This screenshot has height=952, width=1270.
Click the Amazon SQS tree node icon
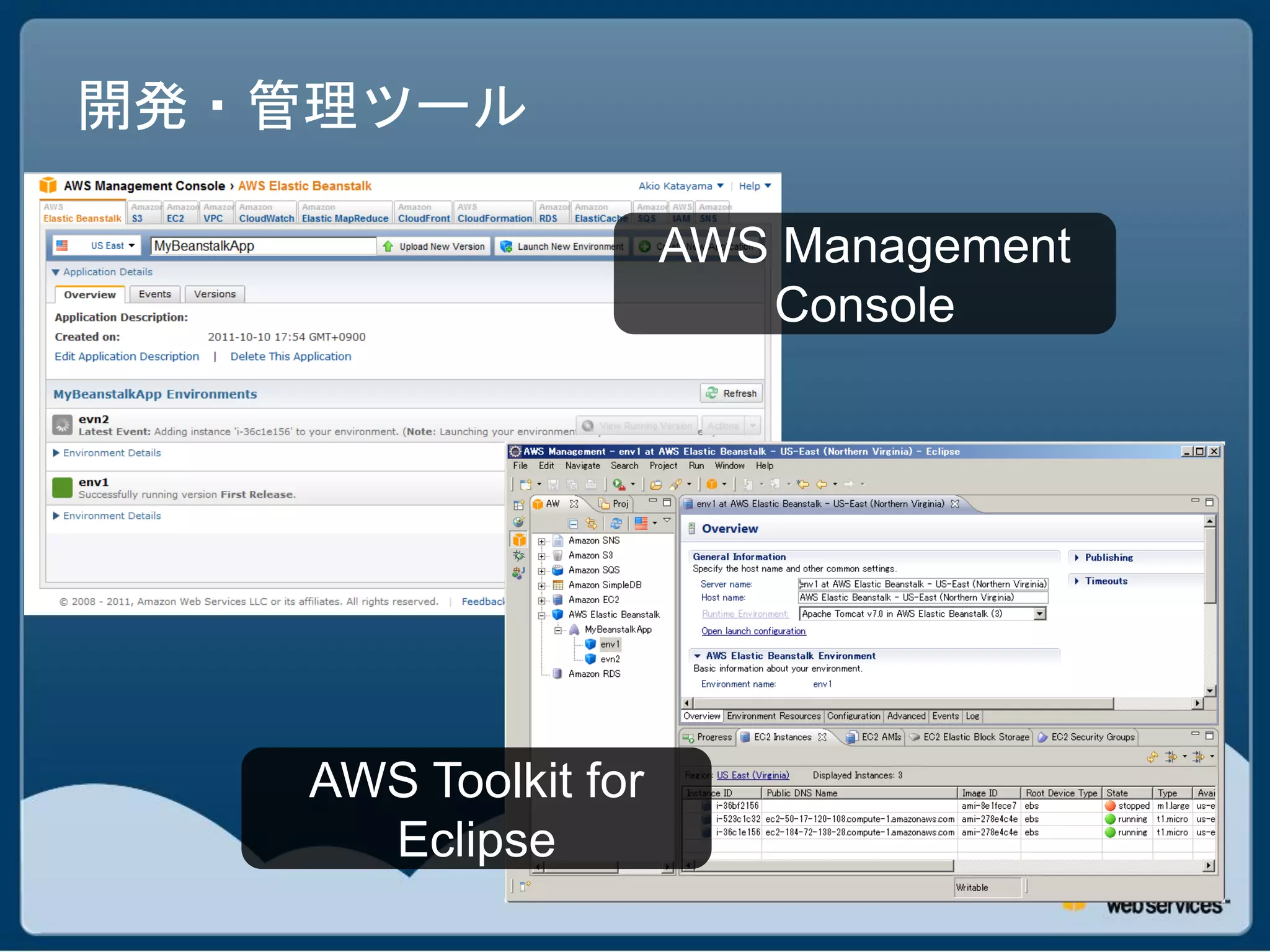click(x=557, y=570)
